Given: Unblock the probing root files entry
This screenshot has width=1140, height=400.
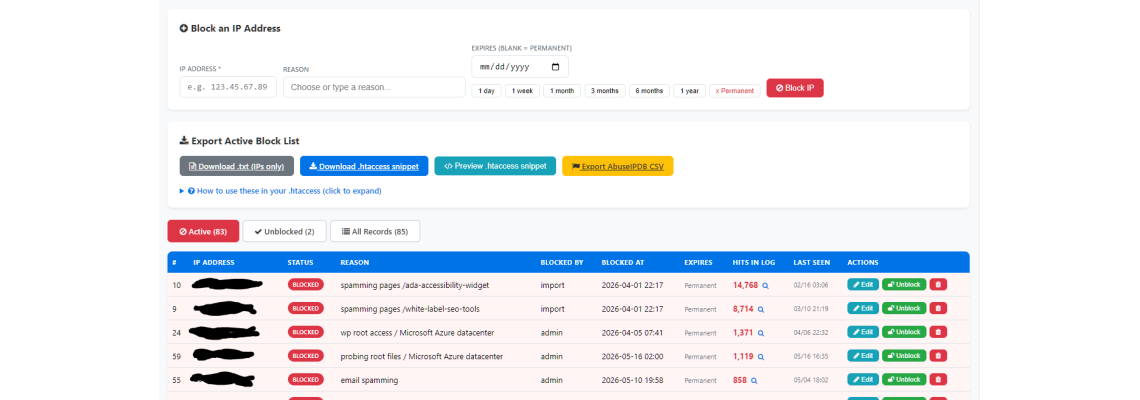Looking at the screenshot, I should (x=904, y=356).
